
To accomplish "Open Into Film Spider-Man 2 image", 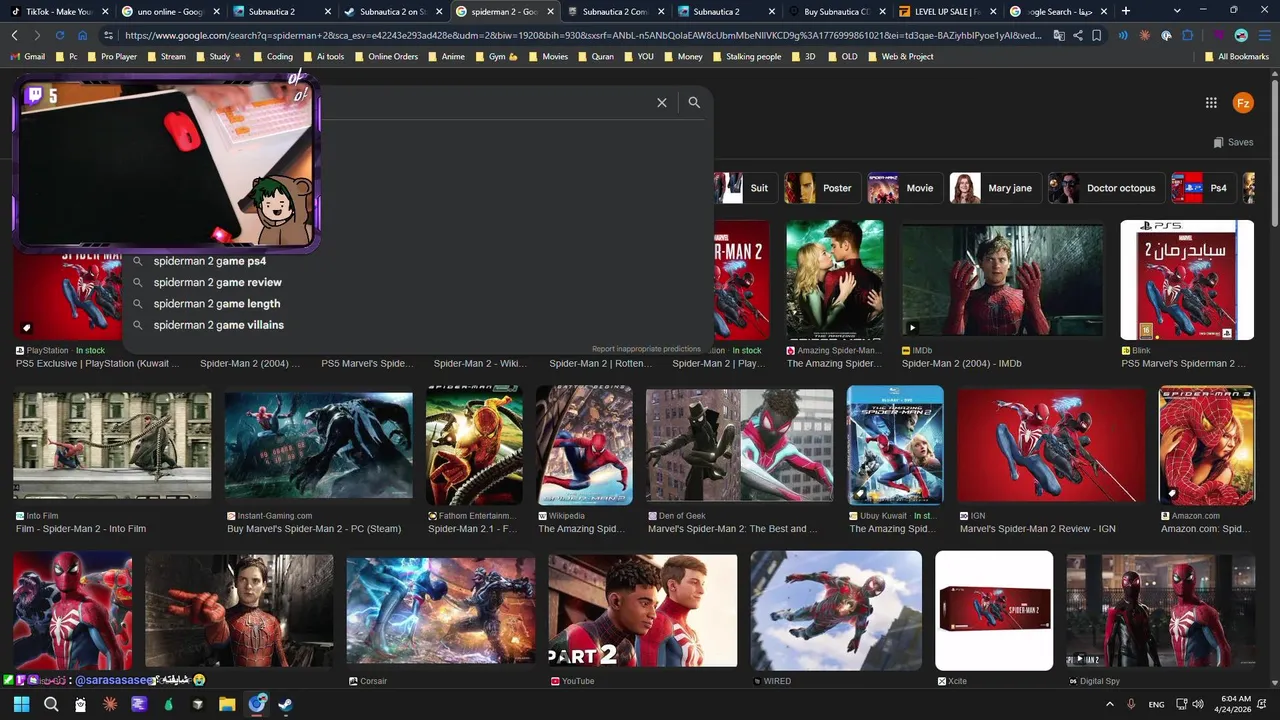I will (x=112, y=445).
